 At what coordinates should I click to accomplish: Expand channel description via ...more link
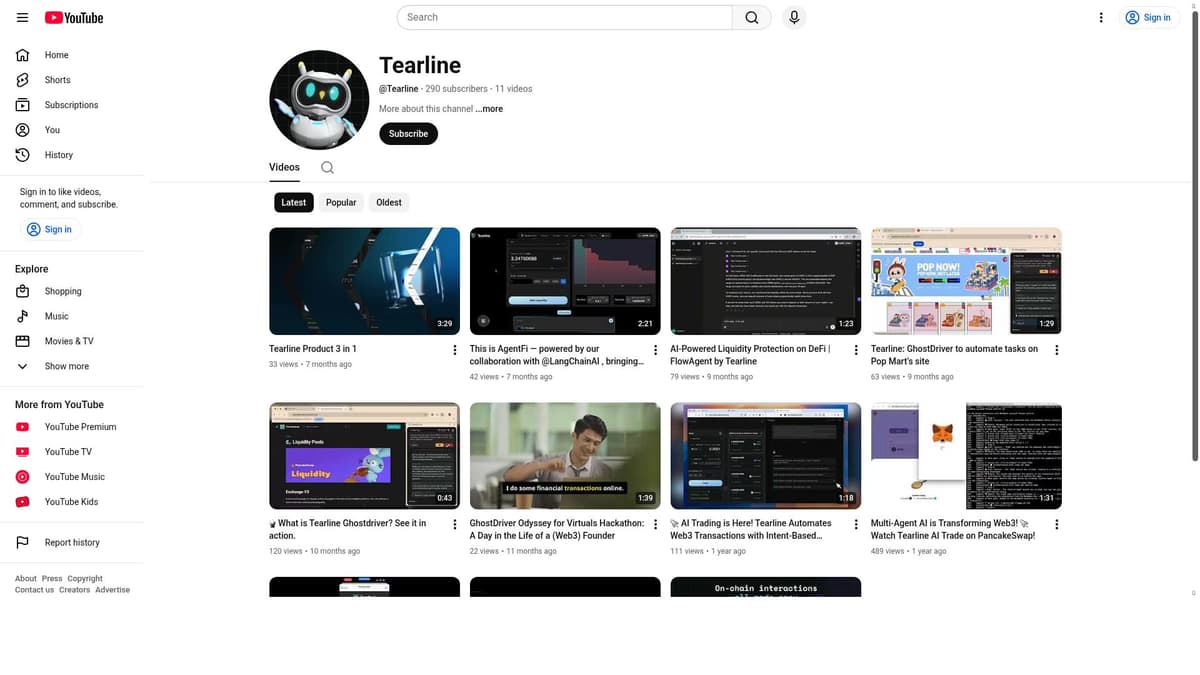[489, 108]
